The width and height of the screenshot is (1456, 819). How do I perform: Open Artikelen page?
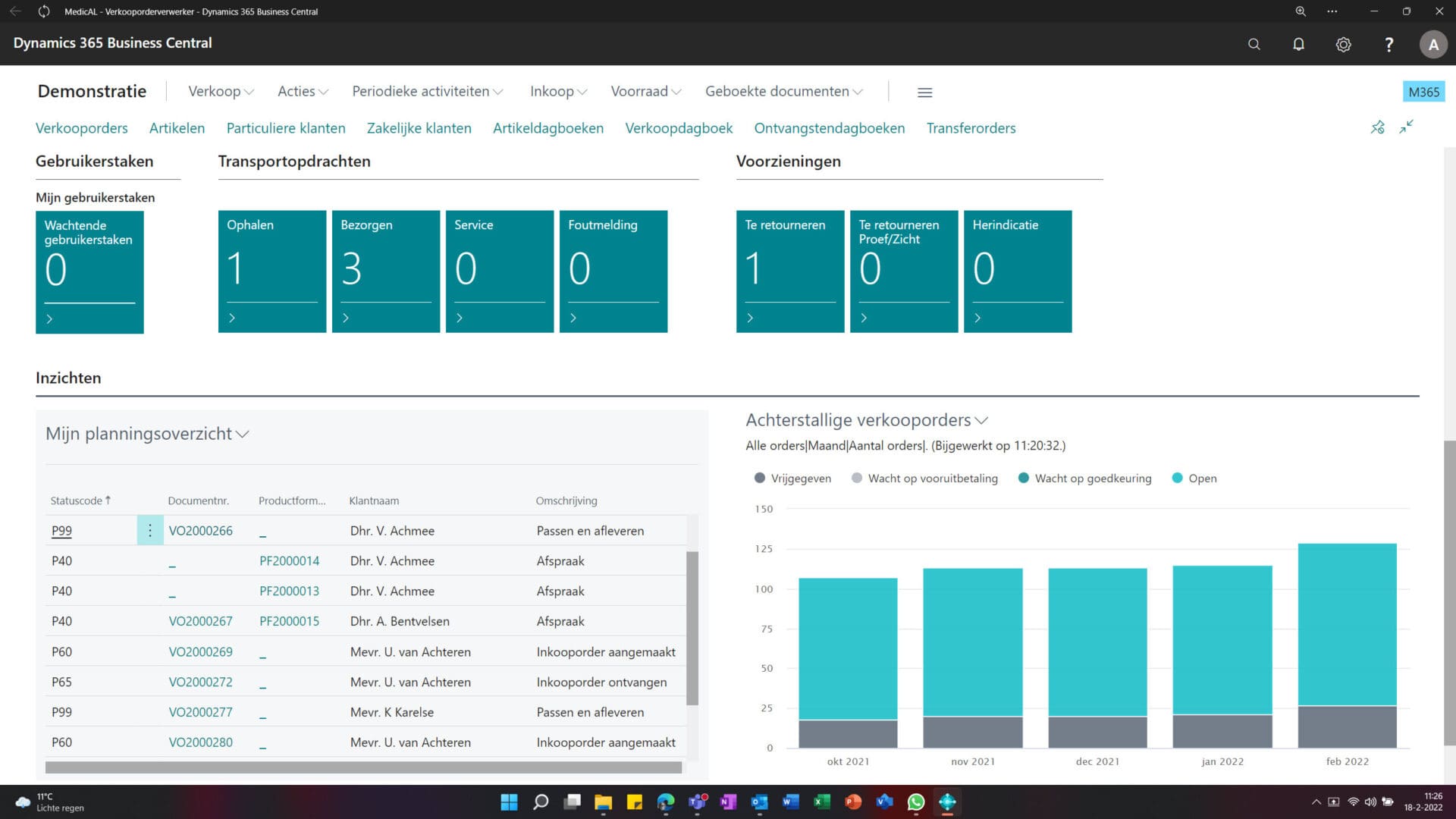(177, 127)
